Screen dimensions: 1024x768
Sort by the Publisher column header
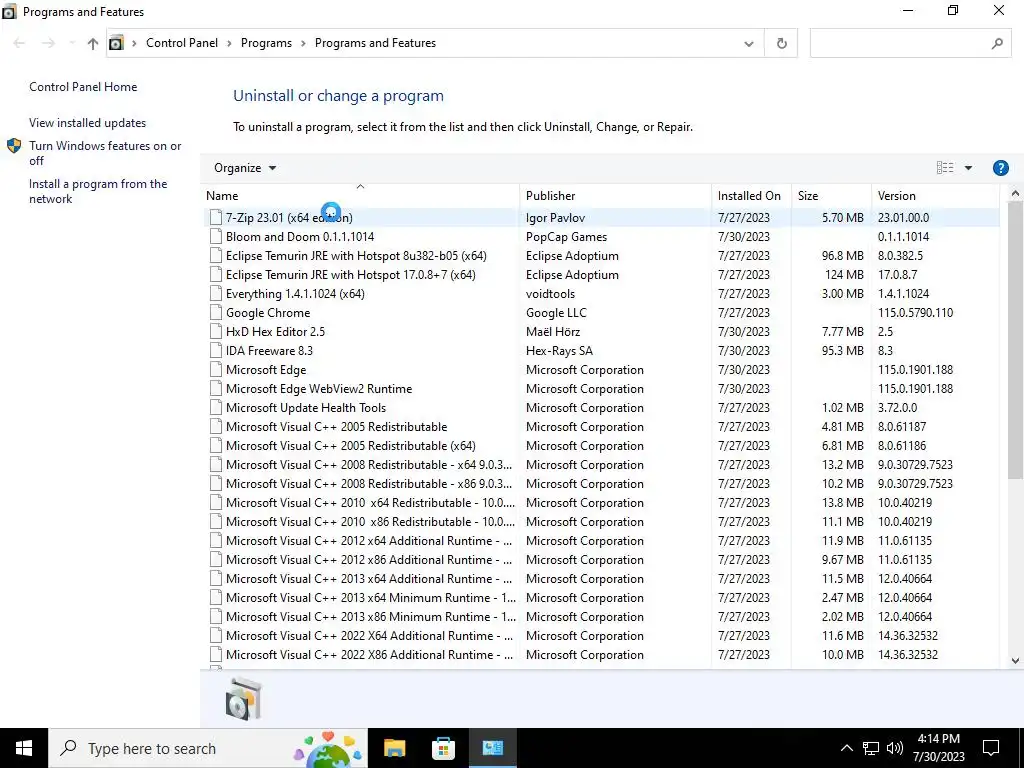tap(615, 195)
